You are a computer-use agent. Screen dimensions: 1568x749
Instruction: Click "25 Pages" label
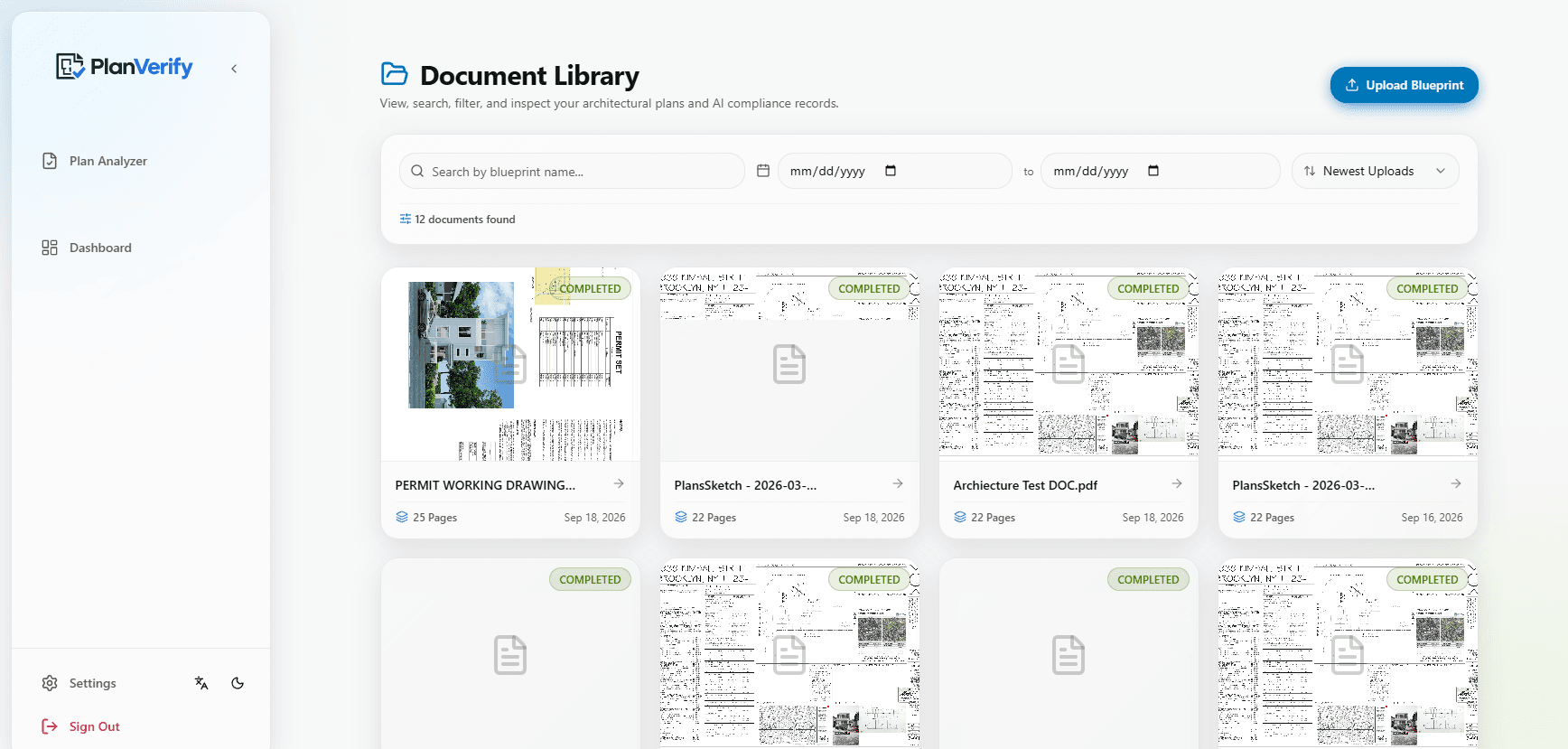tap(434, 518)
